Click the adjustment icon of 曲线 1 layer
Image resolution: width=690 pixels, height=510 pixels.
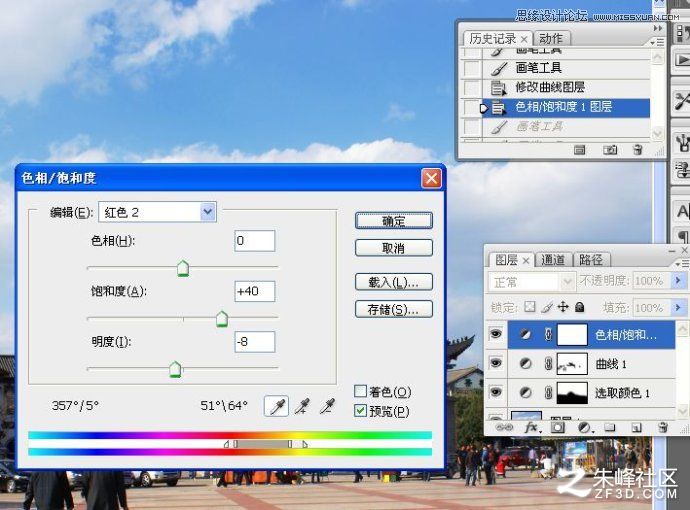tap(525, 364)
